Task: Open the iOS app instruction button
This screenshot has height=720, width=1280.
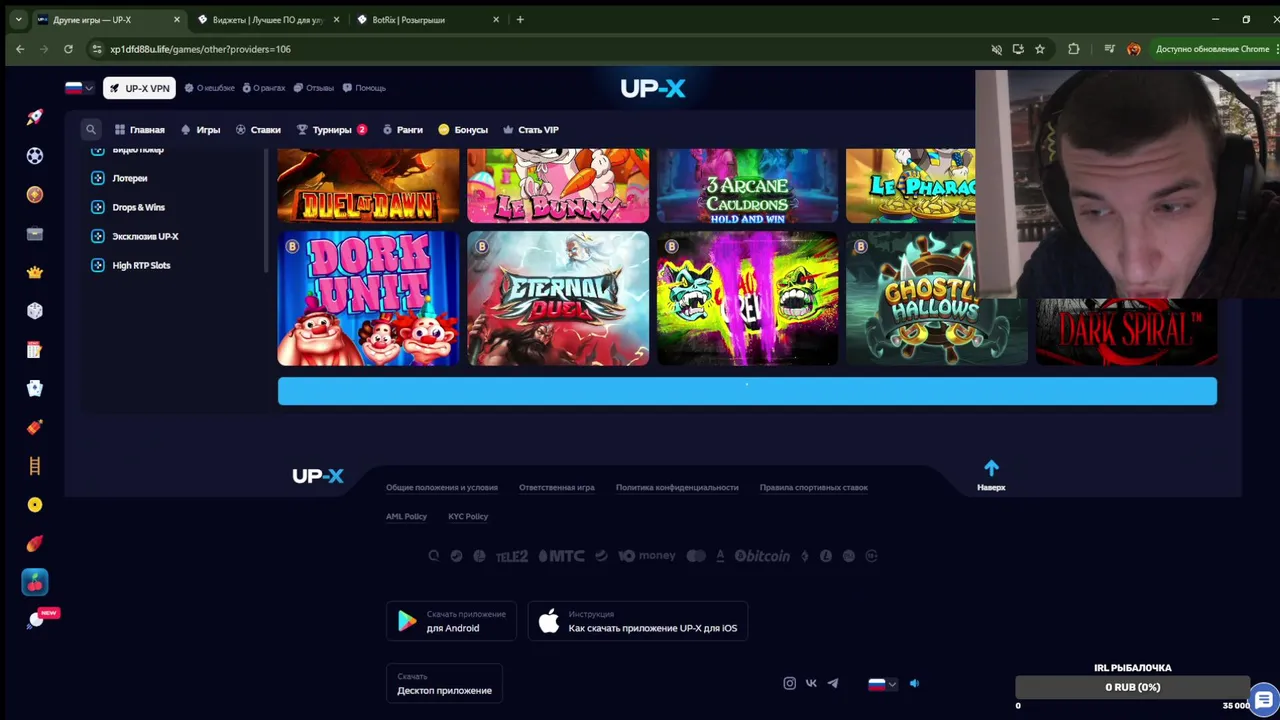Action: coord(638,621)
